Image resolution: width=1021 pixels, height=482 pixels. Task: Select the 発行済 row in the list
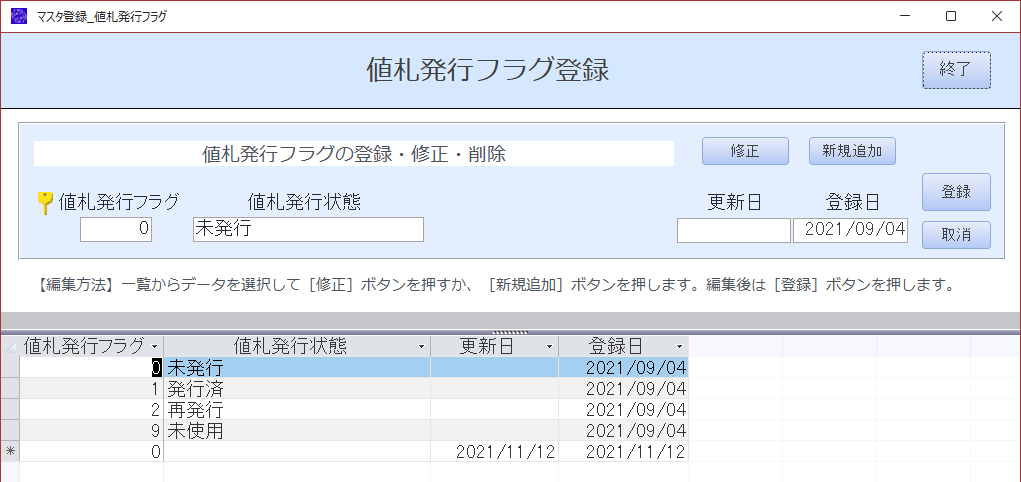[344, 388]
